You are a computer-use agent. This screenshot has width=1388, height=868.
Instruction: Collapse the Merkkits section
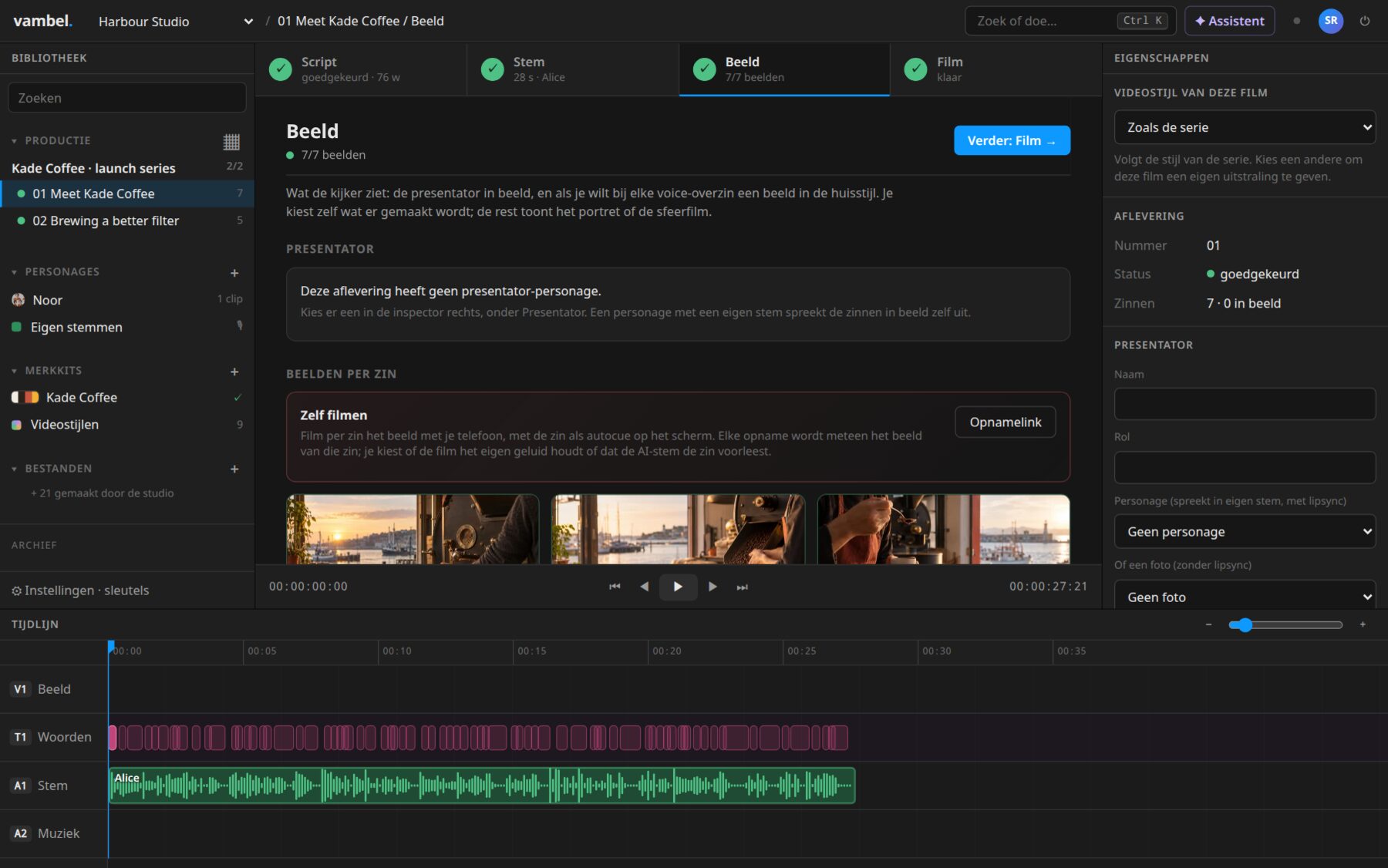pos(15,371)
